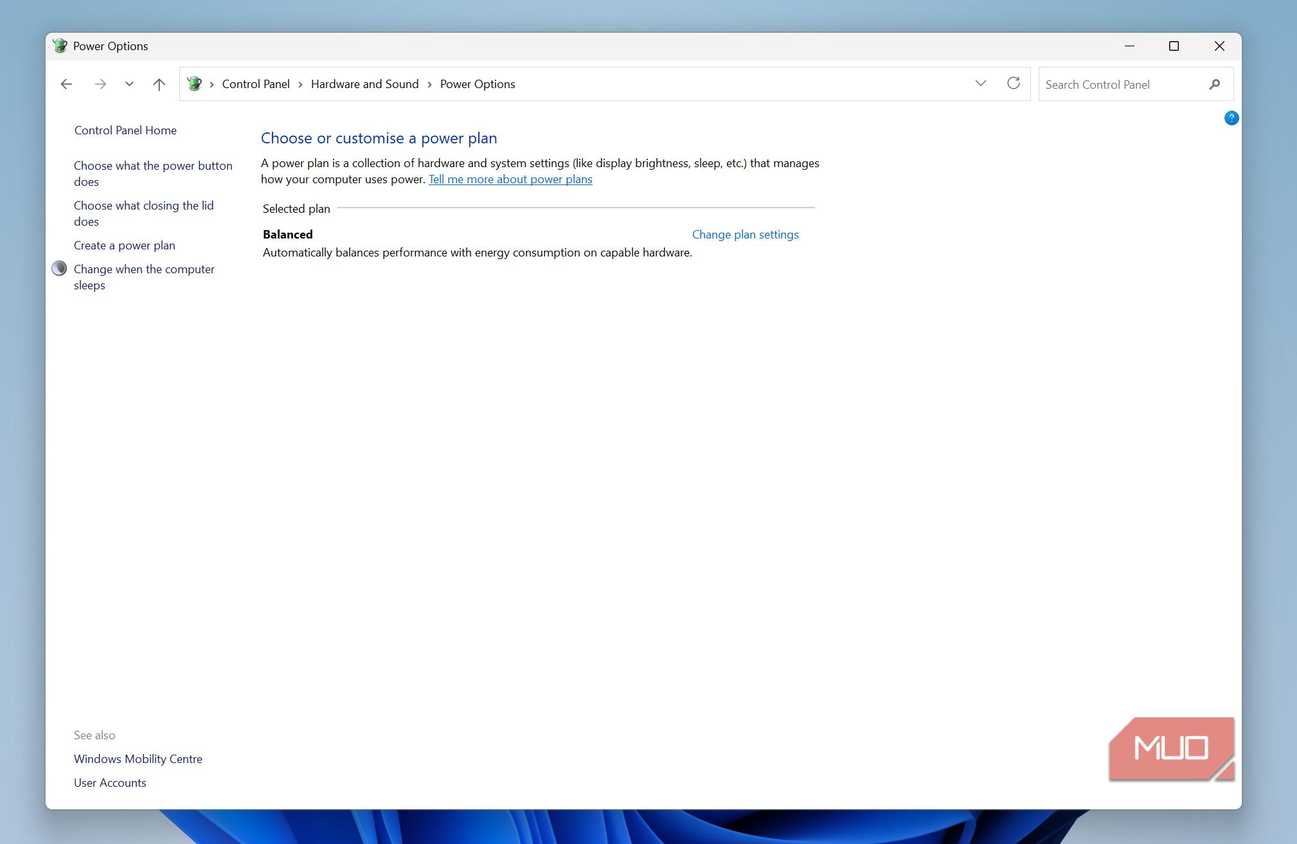Open Change when the computer sleeps

click(x=144, y=277)
